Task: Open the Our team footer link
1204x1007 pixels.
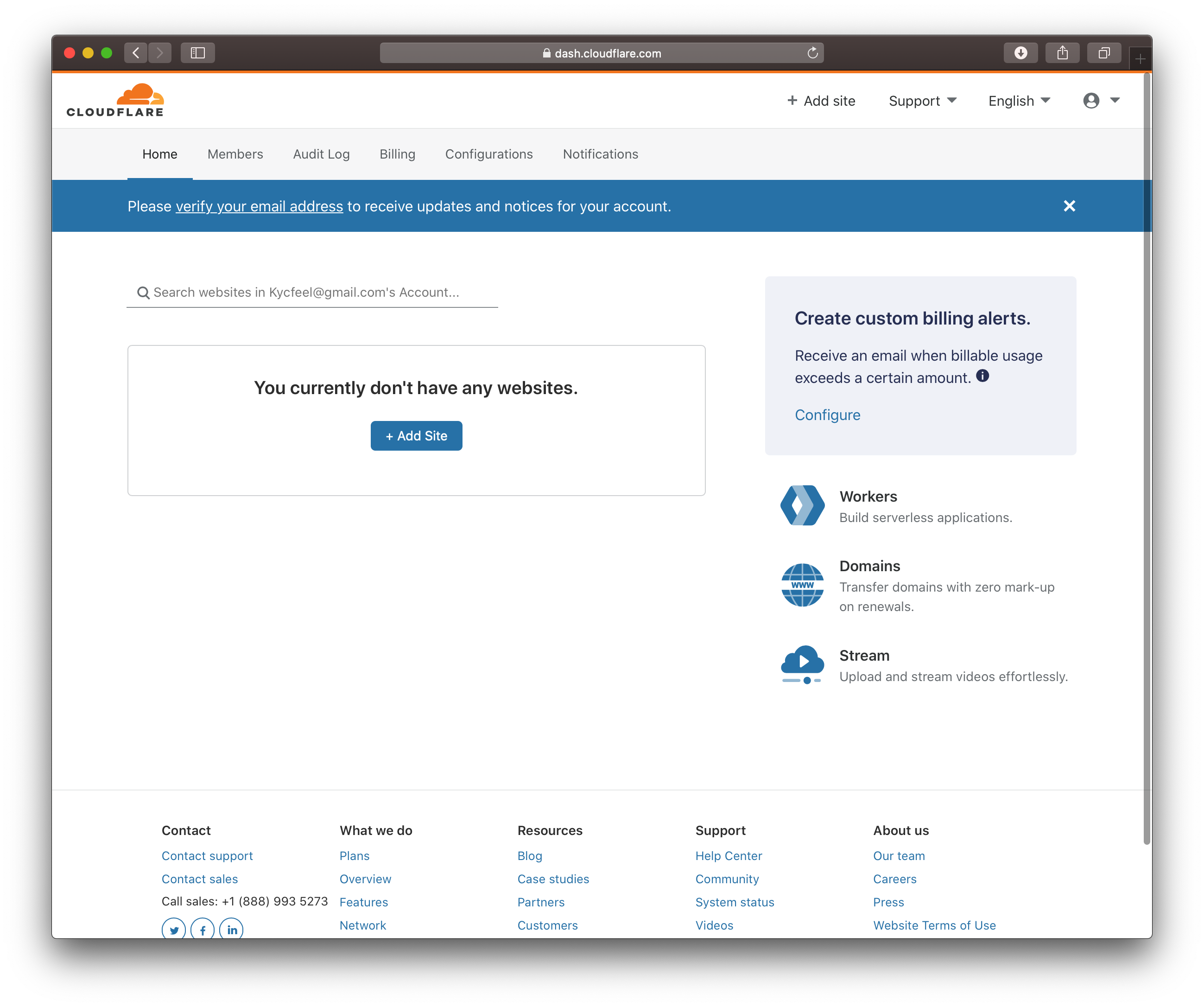Action: (899, 855)
